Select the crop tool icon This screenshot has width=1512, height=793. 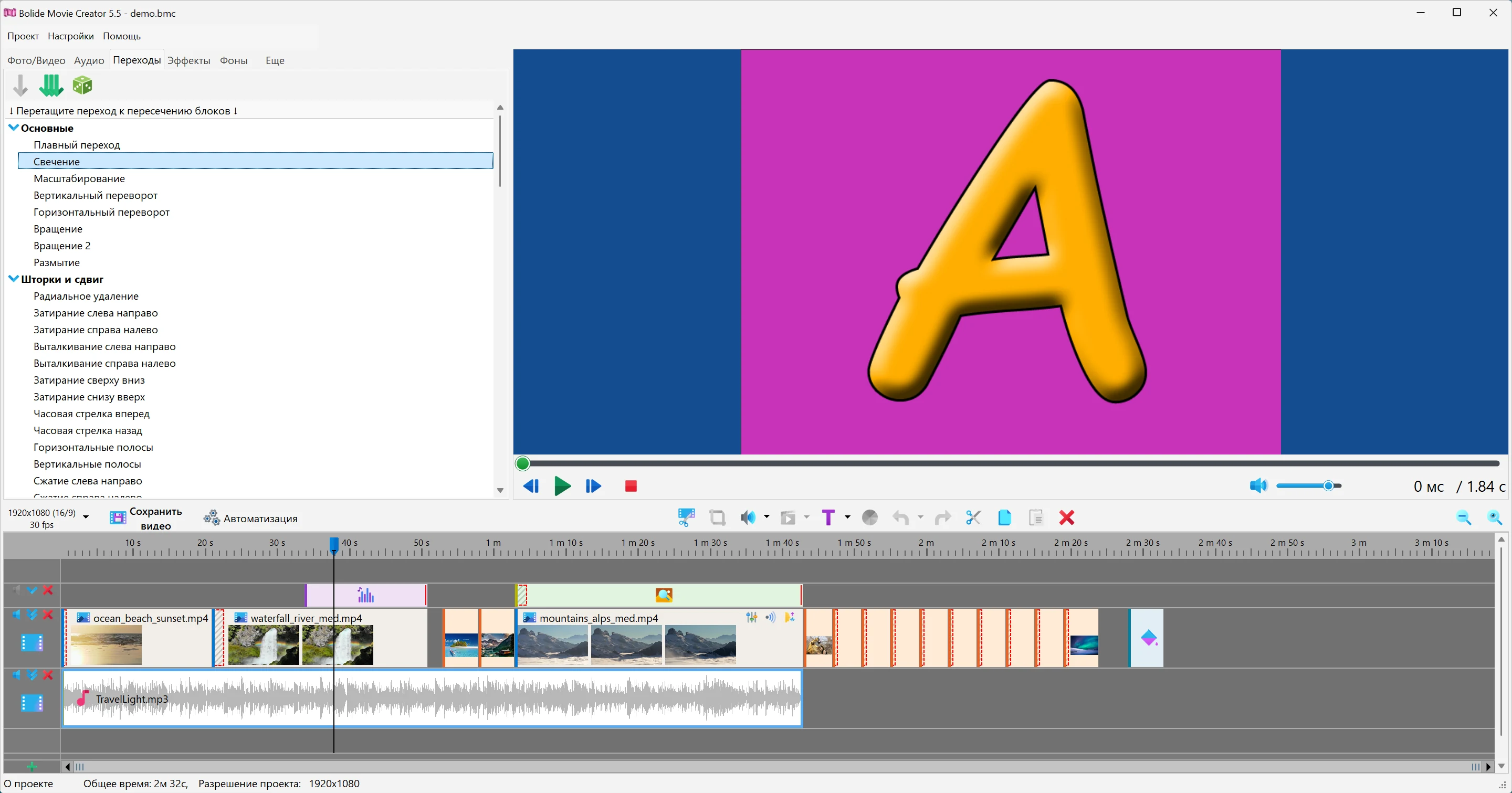point(717,517)
